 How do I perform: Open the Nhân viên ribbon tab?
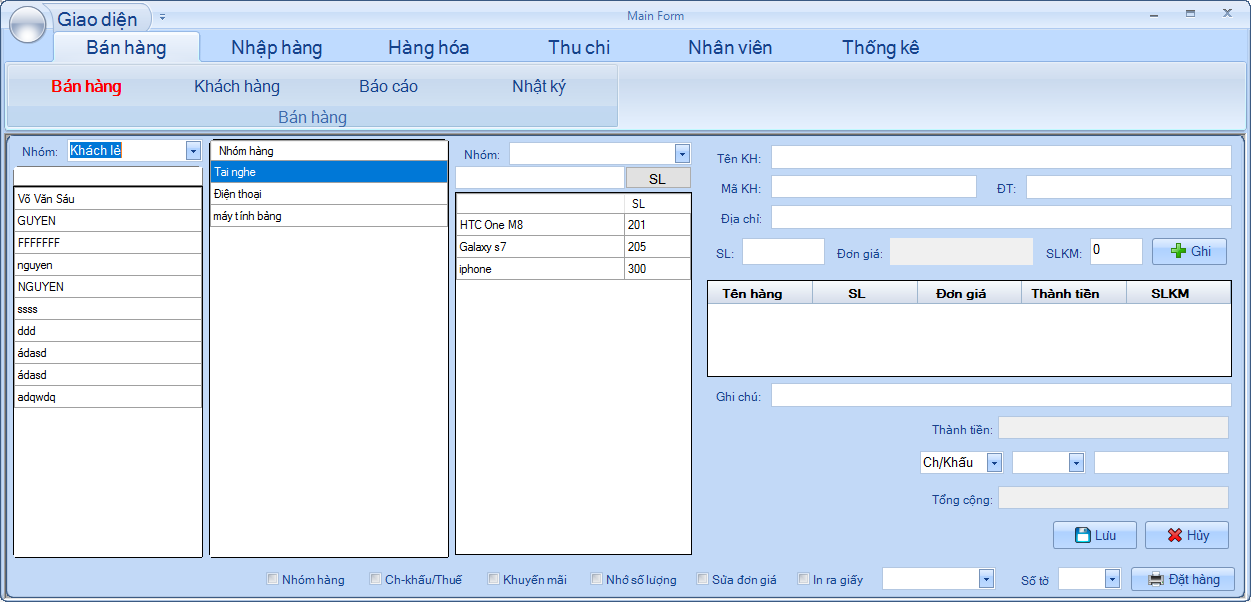tap(730, 47)
